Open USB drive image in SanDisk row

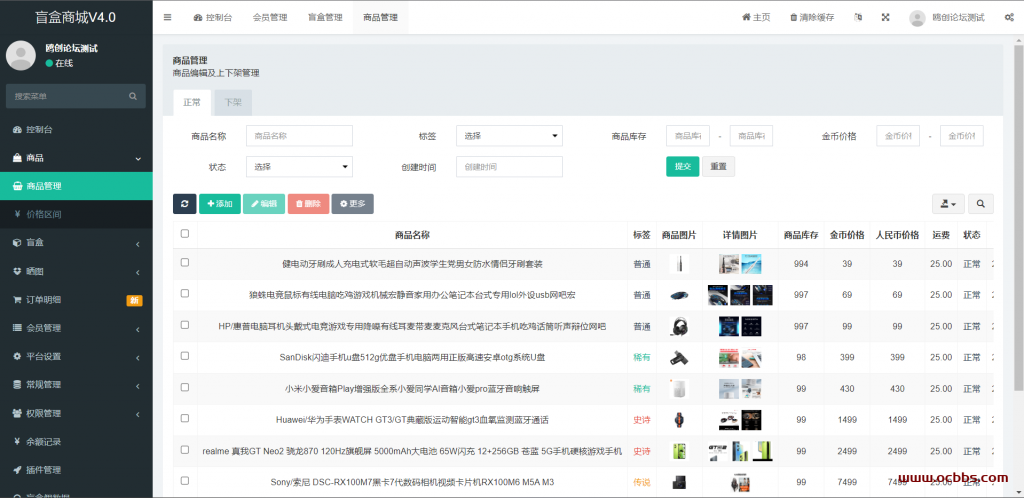pos(679,358)
